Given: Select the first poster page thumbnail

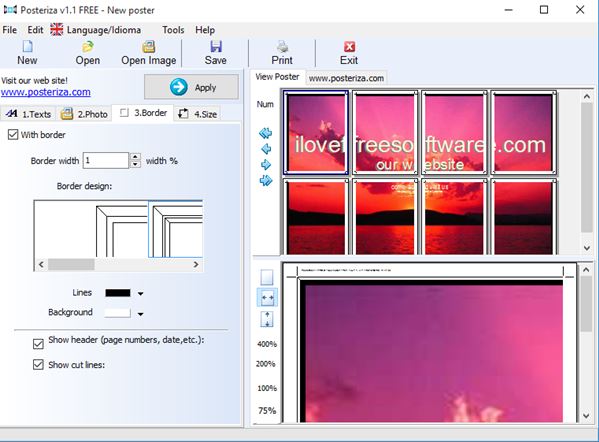Looking at the screenshot, I should point(316,132).
